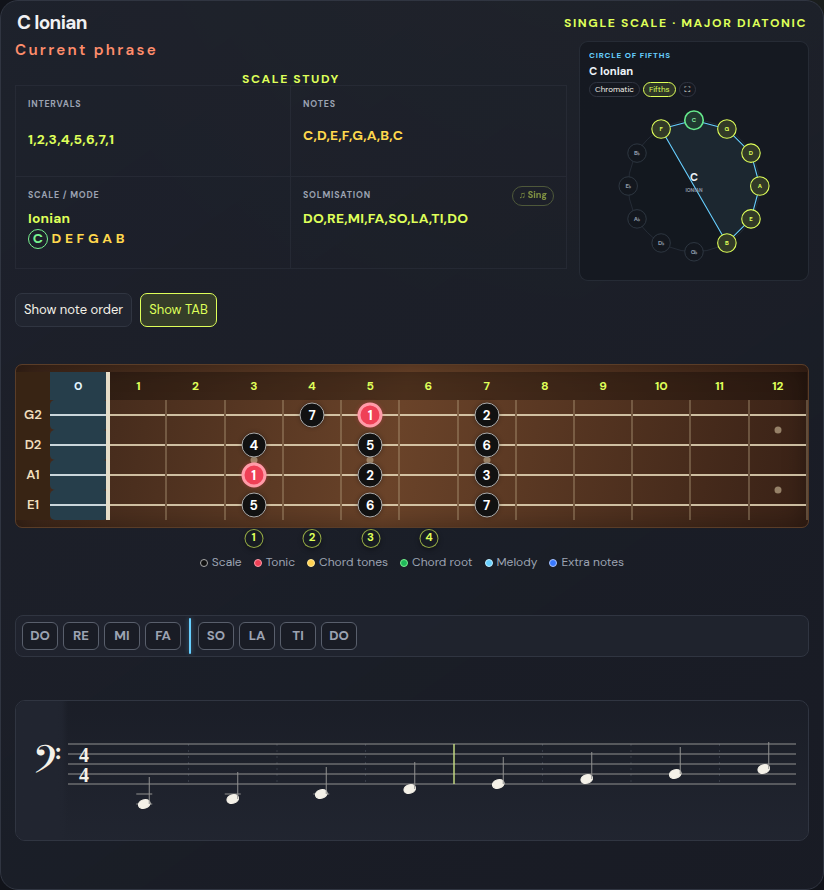Click the circled C tonic under Ionian
Screen dimensions: 824x890
(37, 239)
